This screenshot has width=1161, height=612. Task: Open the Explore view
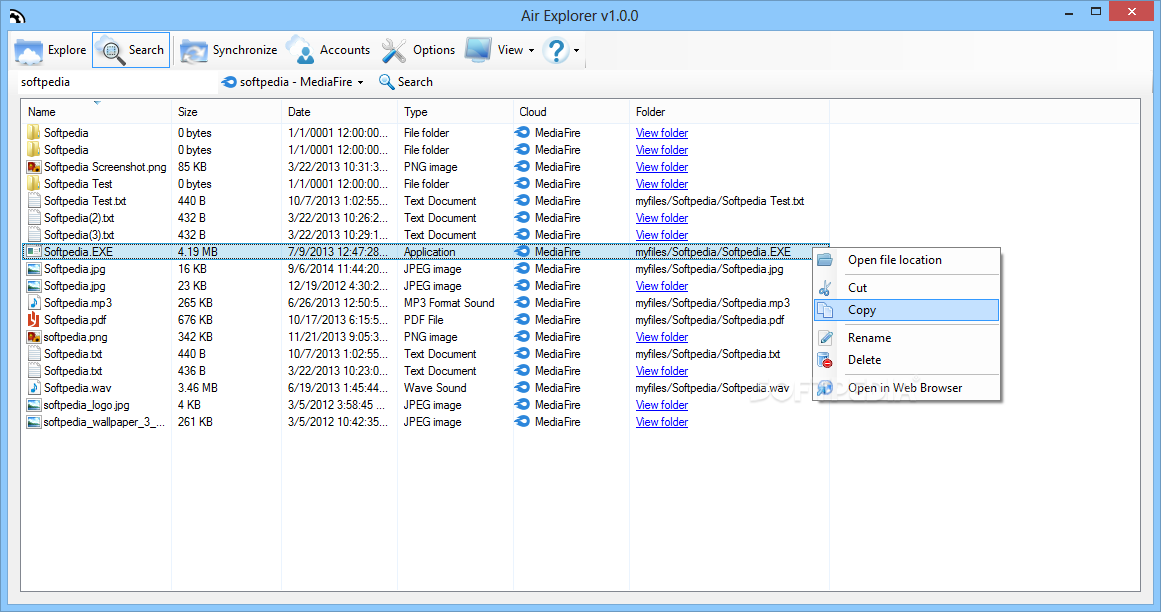[x=50, y=50]
